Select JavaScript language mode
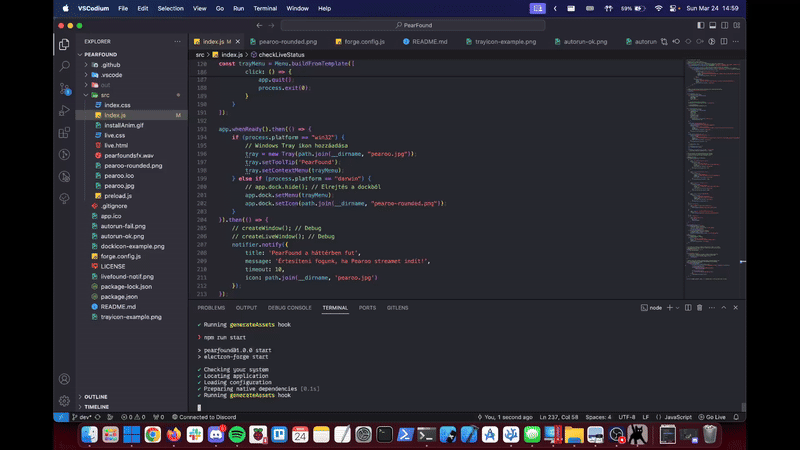Screen dimensions: 800x450 coord(678,417)
